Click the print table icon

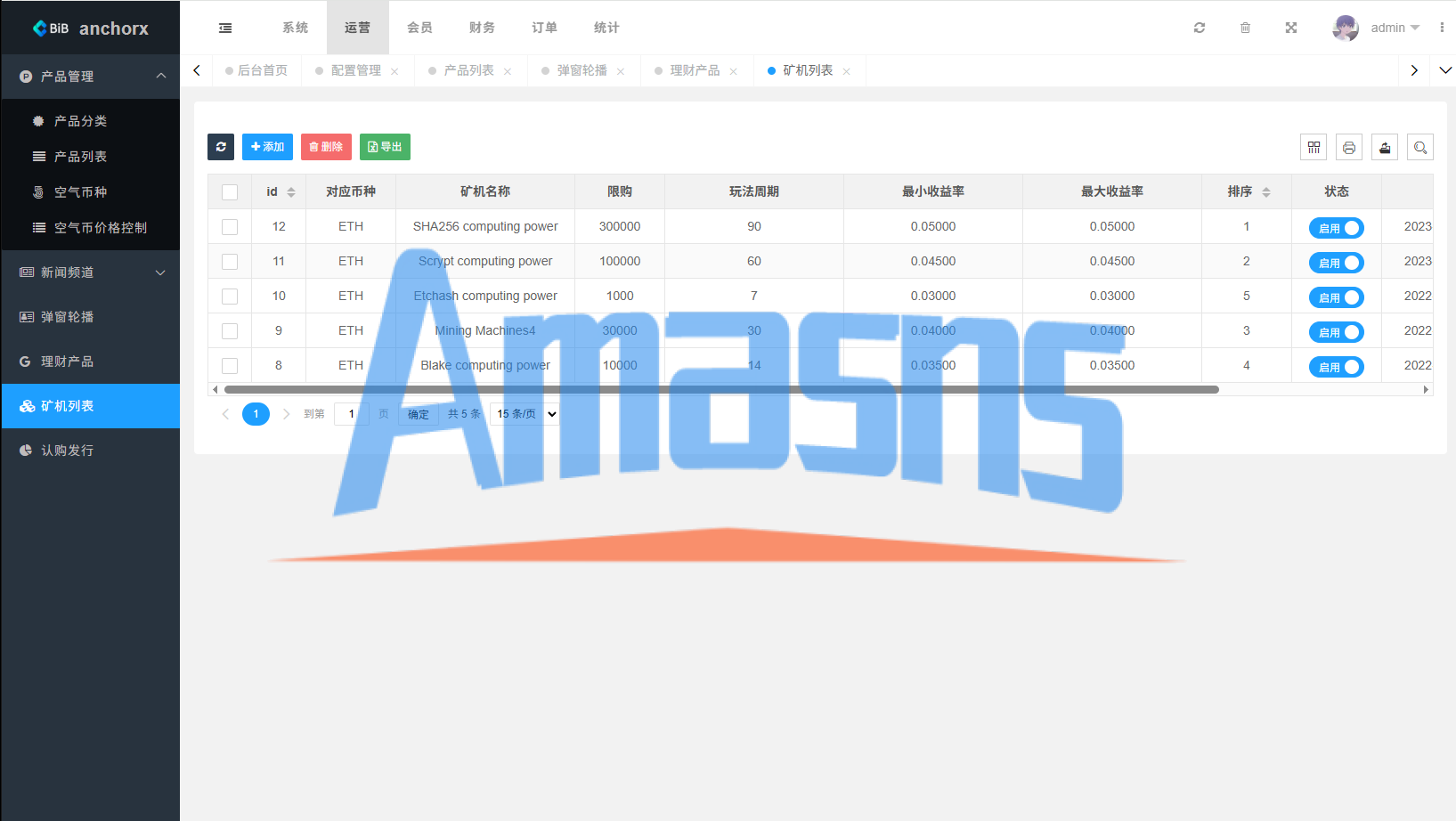click(1349, 148)
